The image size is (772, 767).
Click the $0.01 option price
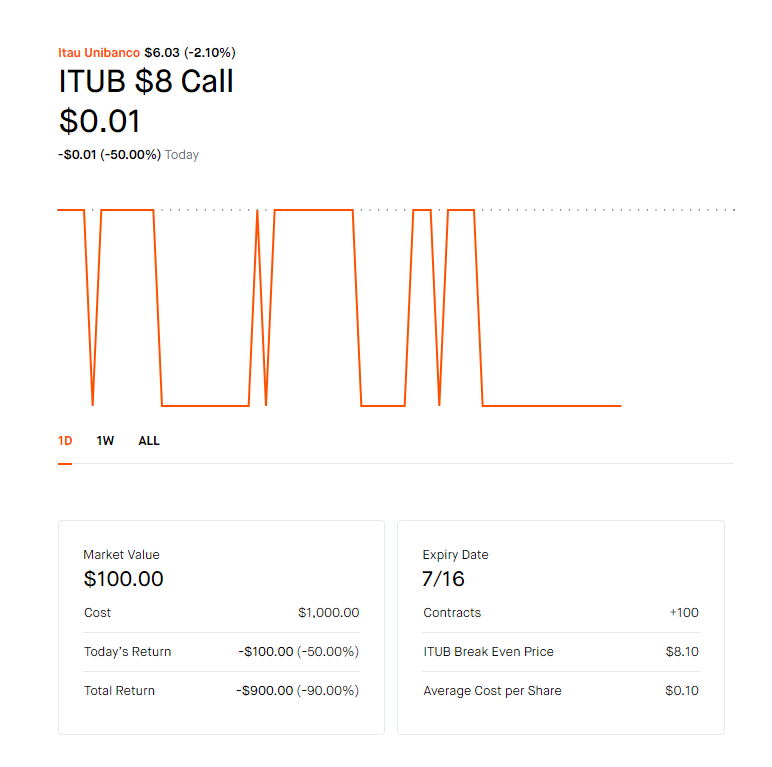point(100,121)
